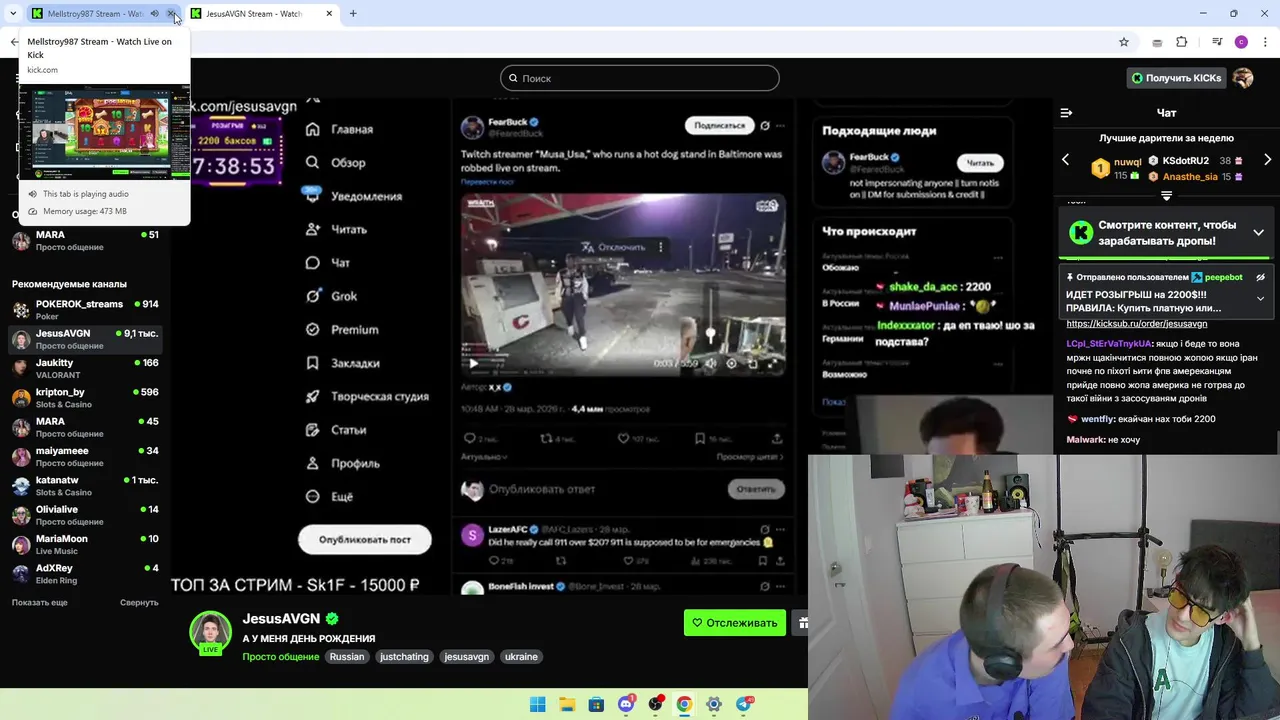Expand the drops banner chevron
Viewport: 1280px width, 720px height.
[x=1258, y=232]
